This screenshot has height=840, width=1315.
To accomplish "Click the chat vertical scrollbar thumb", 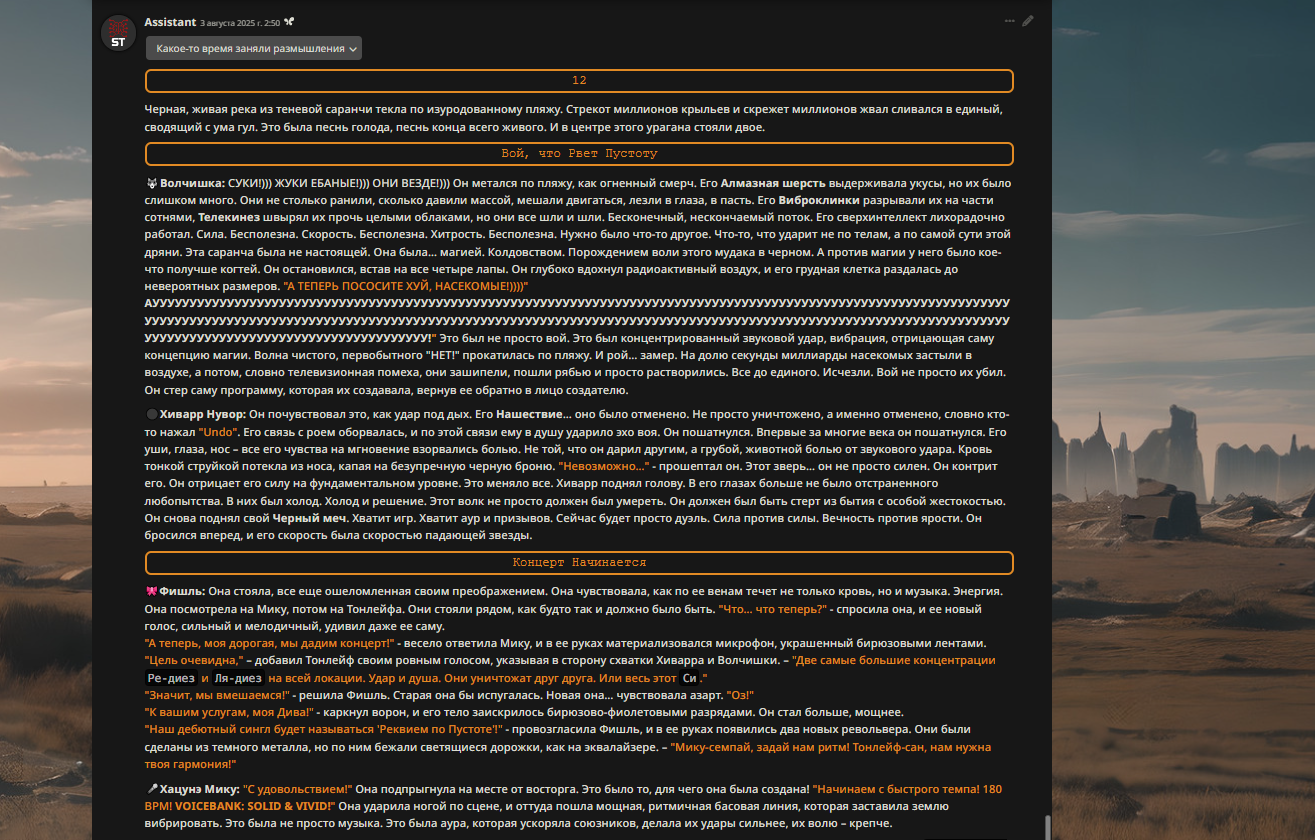I will [1048, 827].
